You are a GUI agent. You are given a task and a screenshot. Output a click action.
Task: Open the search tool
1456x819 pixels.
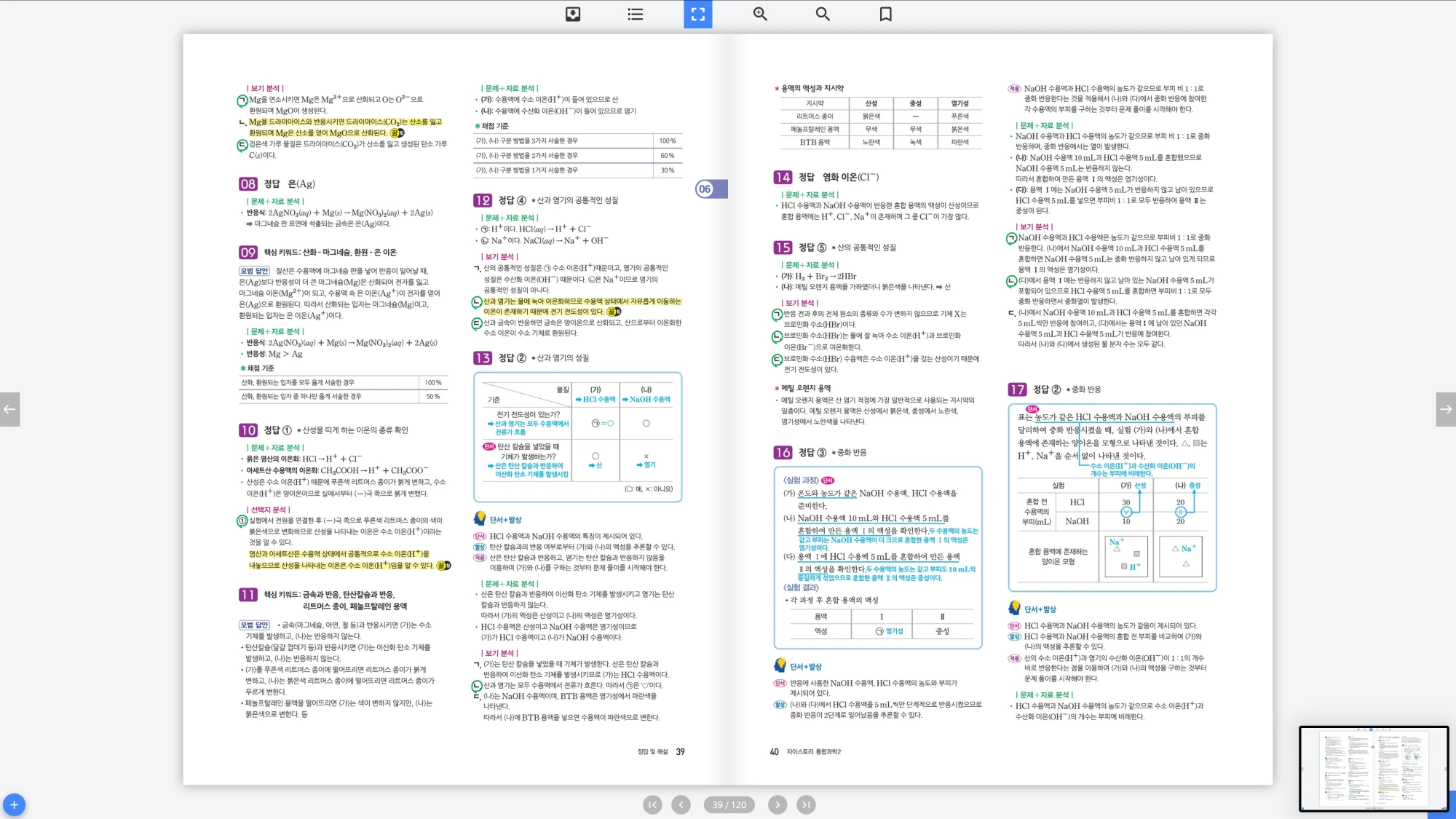click(x=823, y=14)
